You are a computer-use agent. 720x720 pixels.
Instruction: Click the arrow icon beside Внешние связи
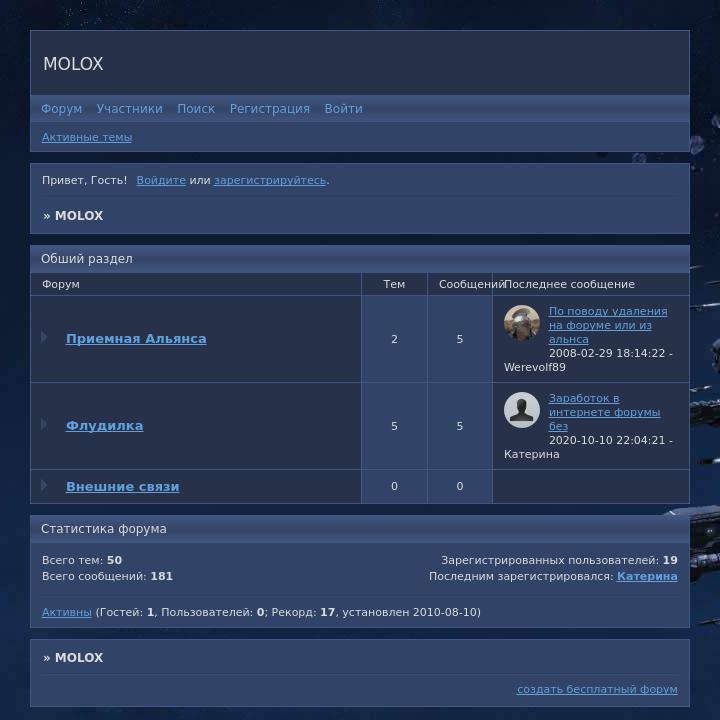44,485
